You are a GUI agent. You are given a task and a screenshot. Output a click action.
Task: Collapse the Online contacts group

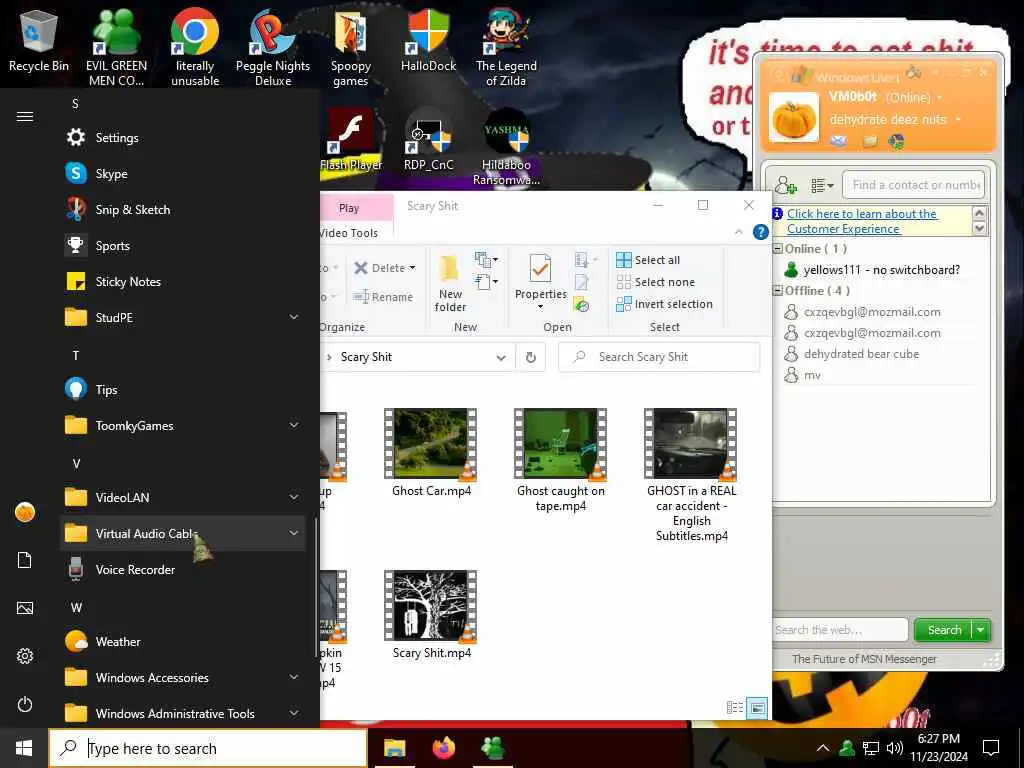pyautogui.click(x=778, y=249)
